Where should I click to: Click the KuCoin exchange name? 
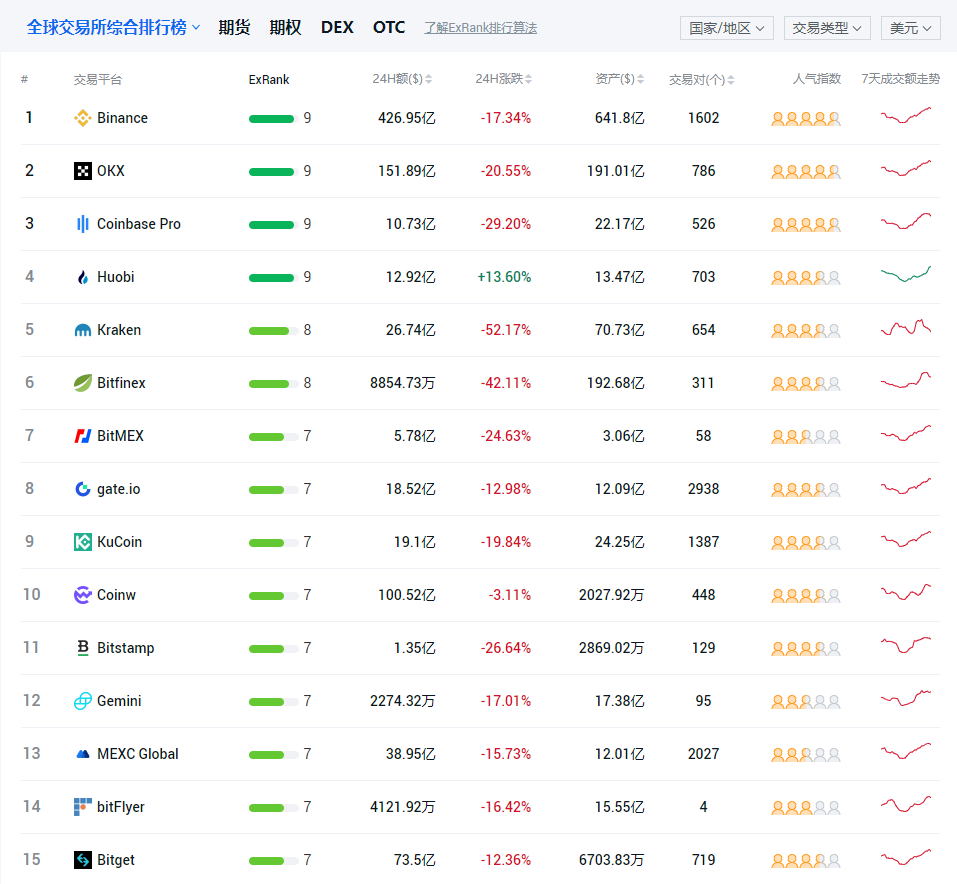pos(120,542)
